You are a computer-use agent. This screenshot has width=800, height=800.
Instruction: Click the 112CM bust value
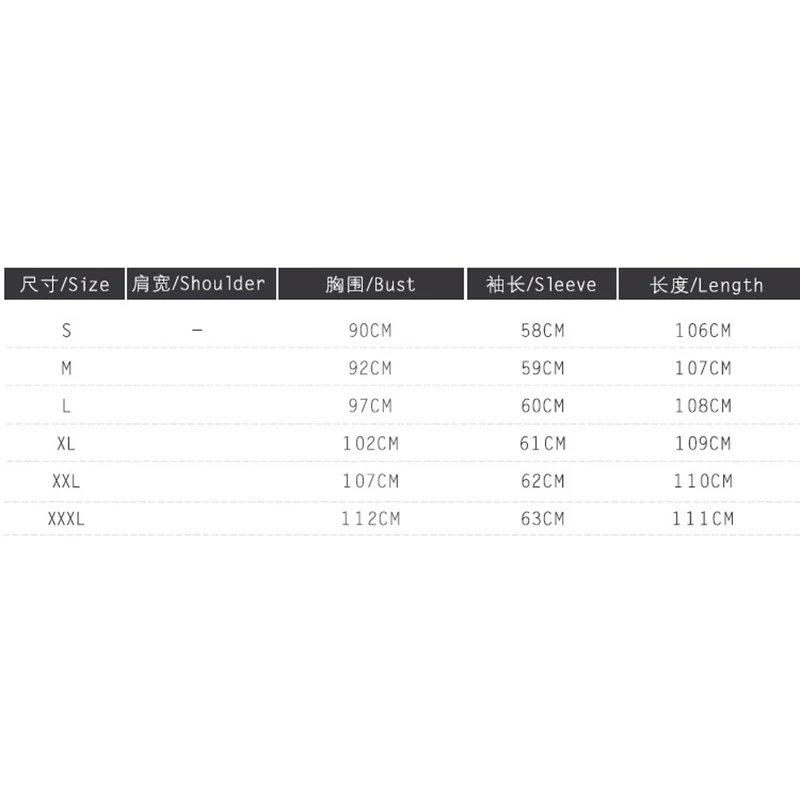tap(370, 519)
